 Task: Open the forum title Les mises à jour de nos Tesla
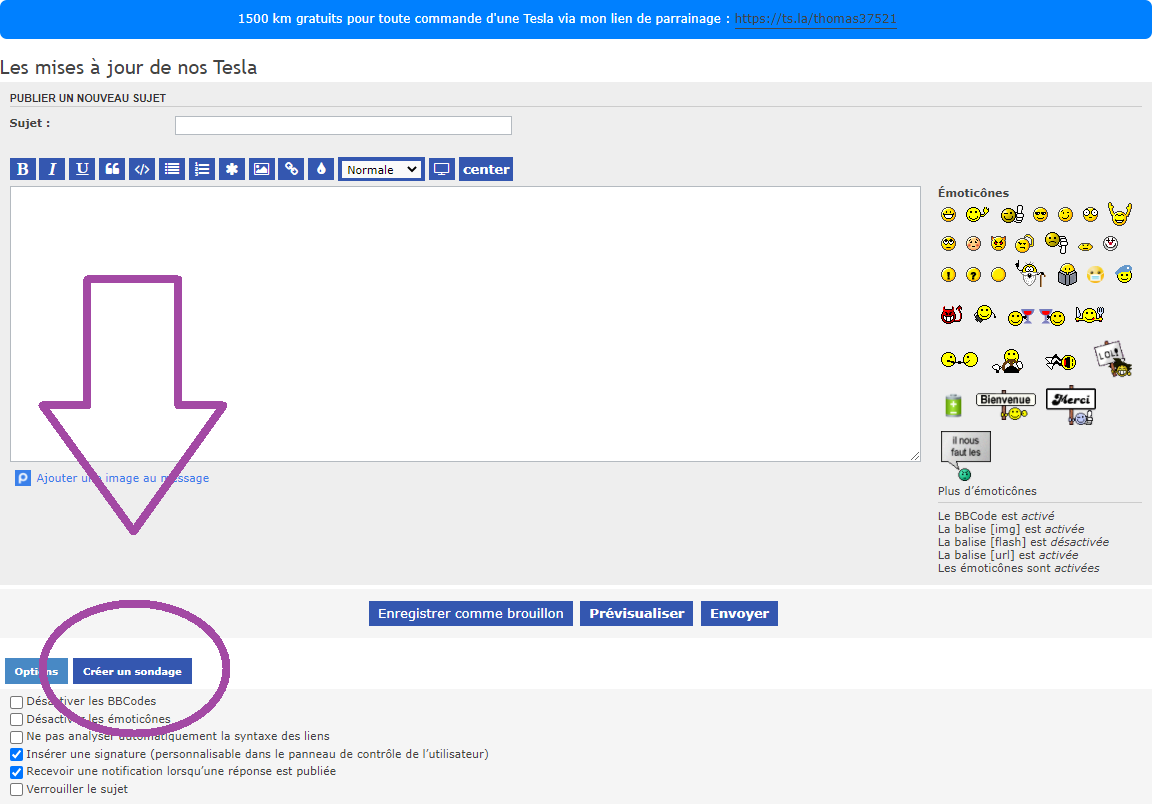(x=129, y=67)
